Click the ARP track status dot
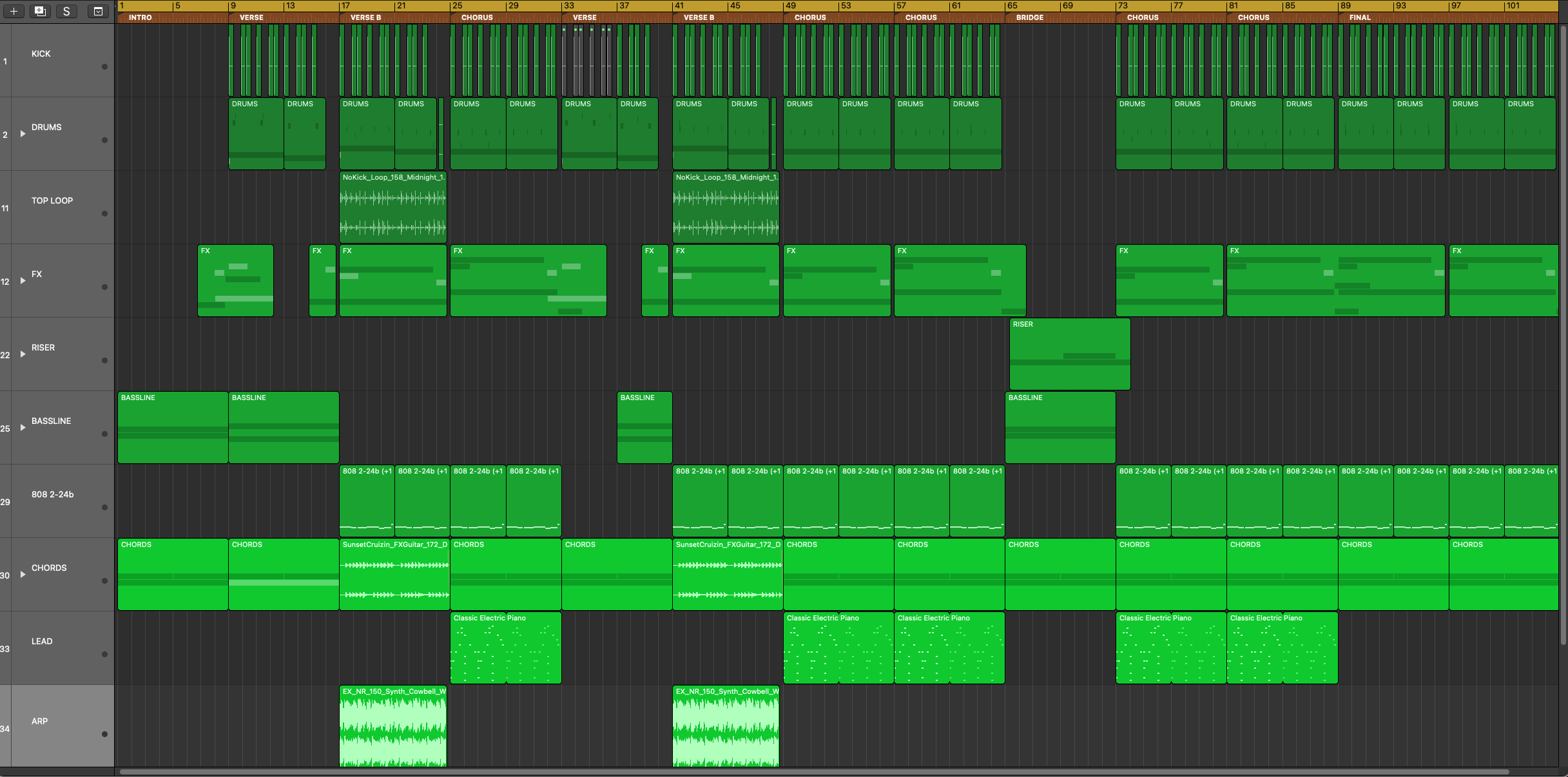This screenshot has width=1568, height=777. pyautogui.click(x=104, y=734)
